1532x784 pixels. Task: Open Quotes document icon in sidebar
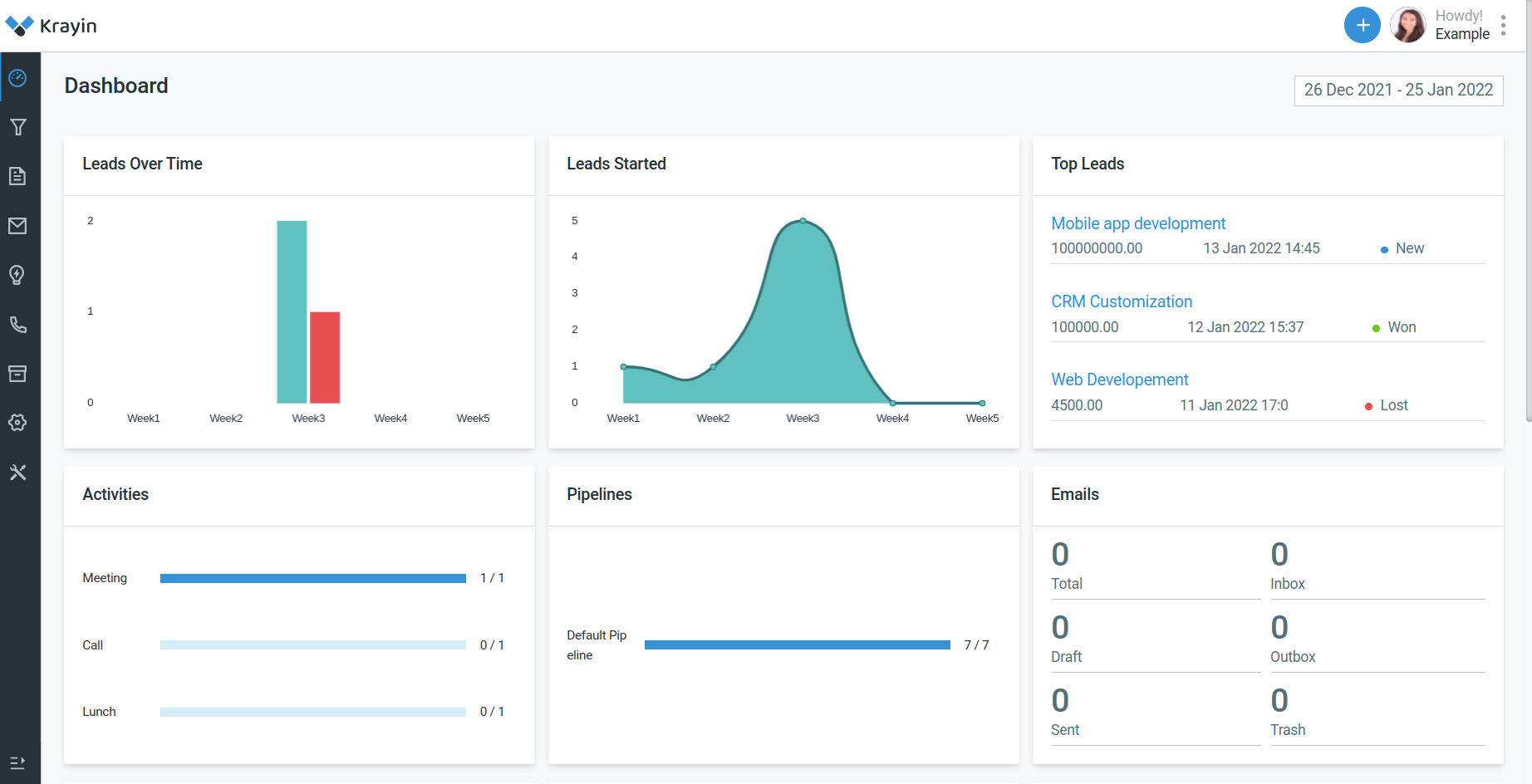(17, 176)
